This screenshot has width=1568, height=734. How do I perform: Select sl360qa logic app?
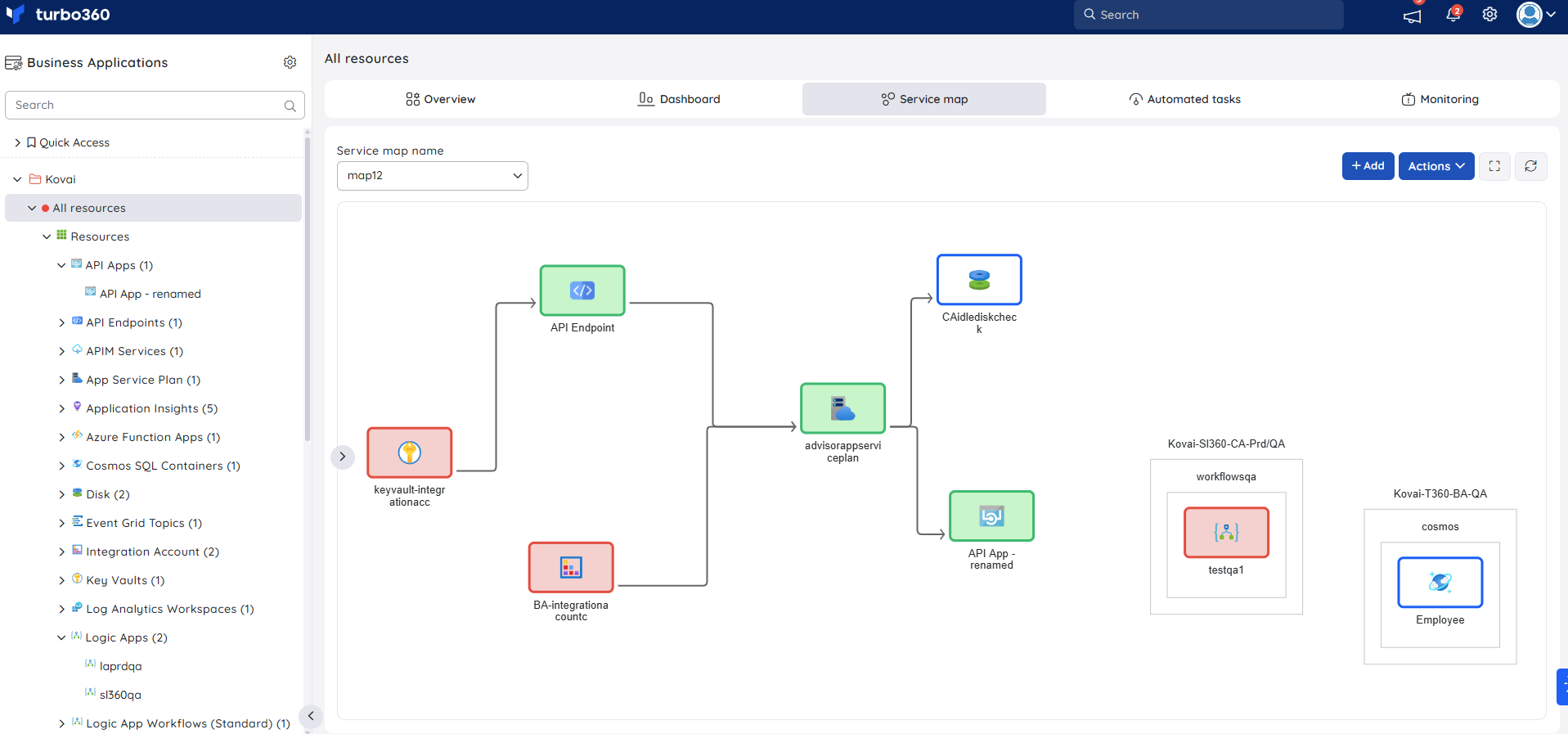120,695
